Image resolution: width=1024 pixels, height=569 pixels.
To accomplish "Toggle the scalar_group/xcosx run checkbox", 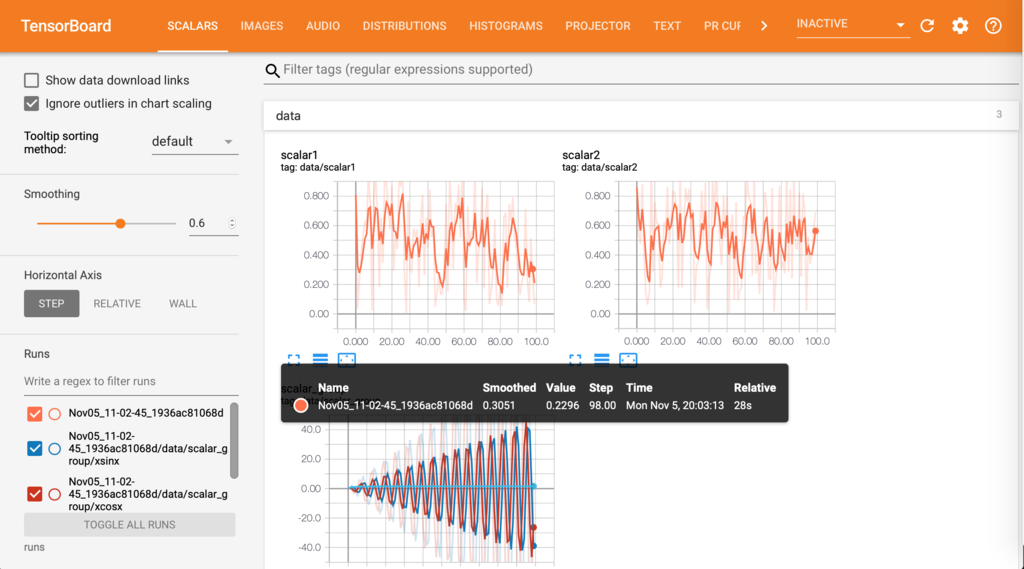I will [35, 494].
